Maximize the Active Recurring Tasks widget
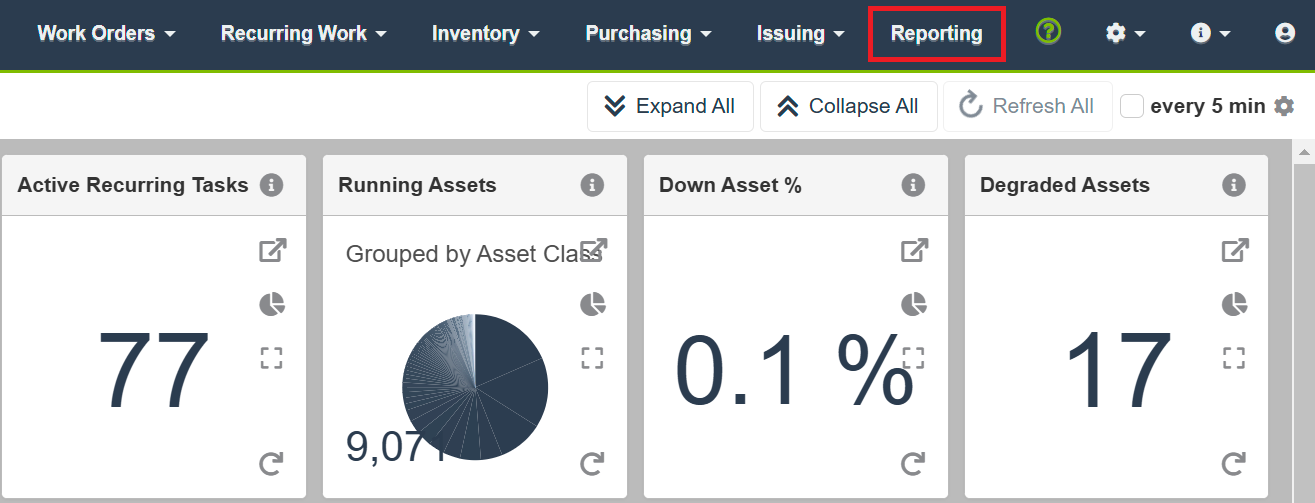Screen dimensions: 1315x503 pyautogui.click(x=272, y=358)
